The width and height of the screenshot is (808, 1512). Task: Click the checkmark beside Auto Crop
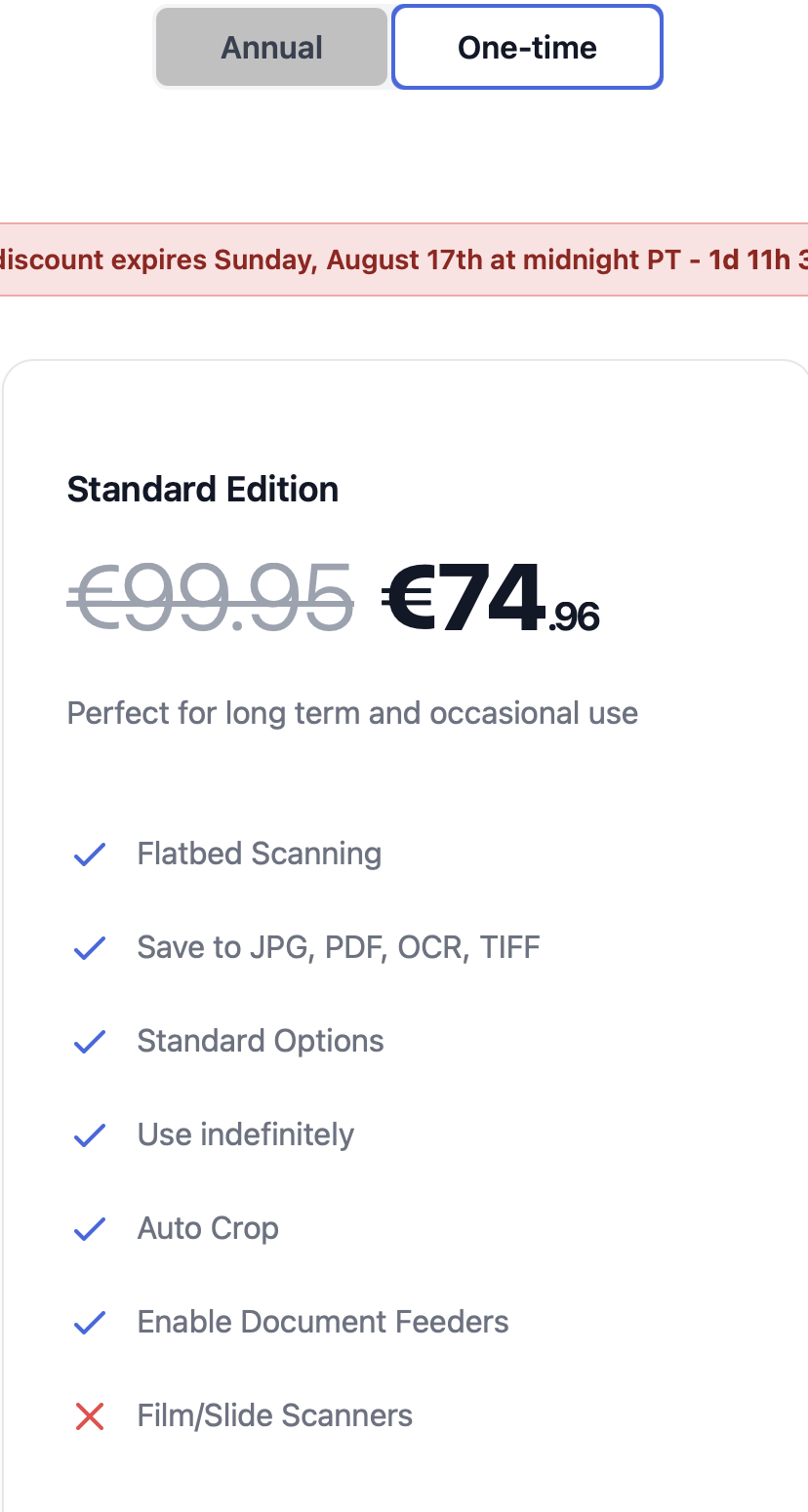tap(90, 1229)
